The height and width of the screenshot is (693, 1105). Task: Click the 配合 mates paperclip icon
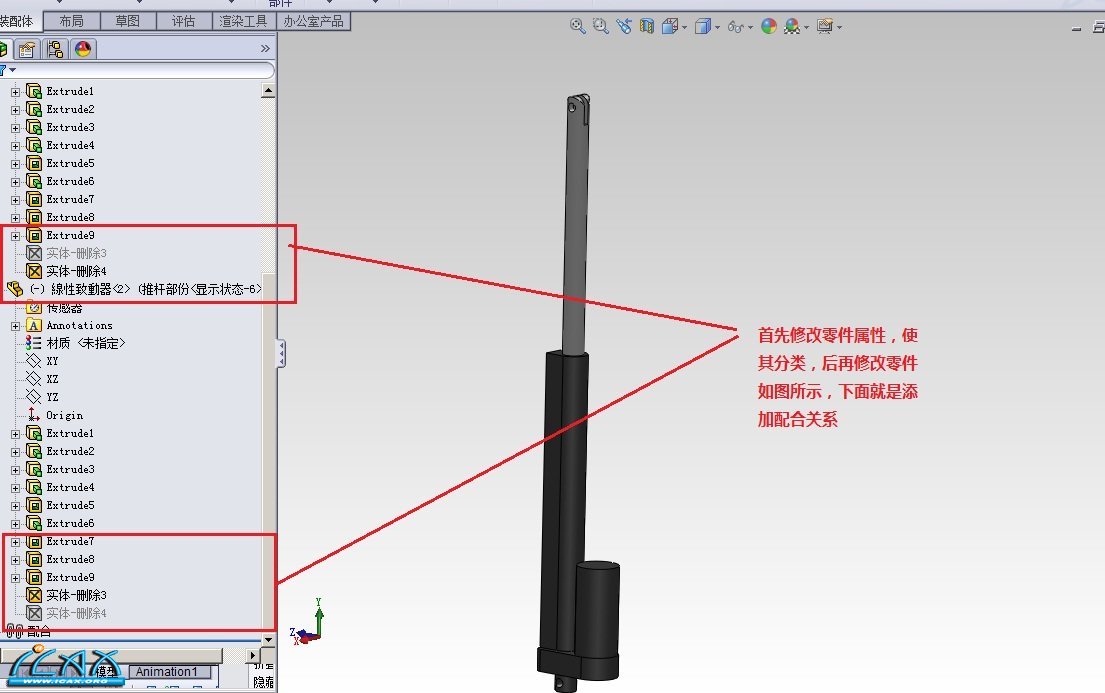click(14, 631)
